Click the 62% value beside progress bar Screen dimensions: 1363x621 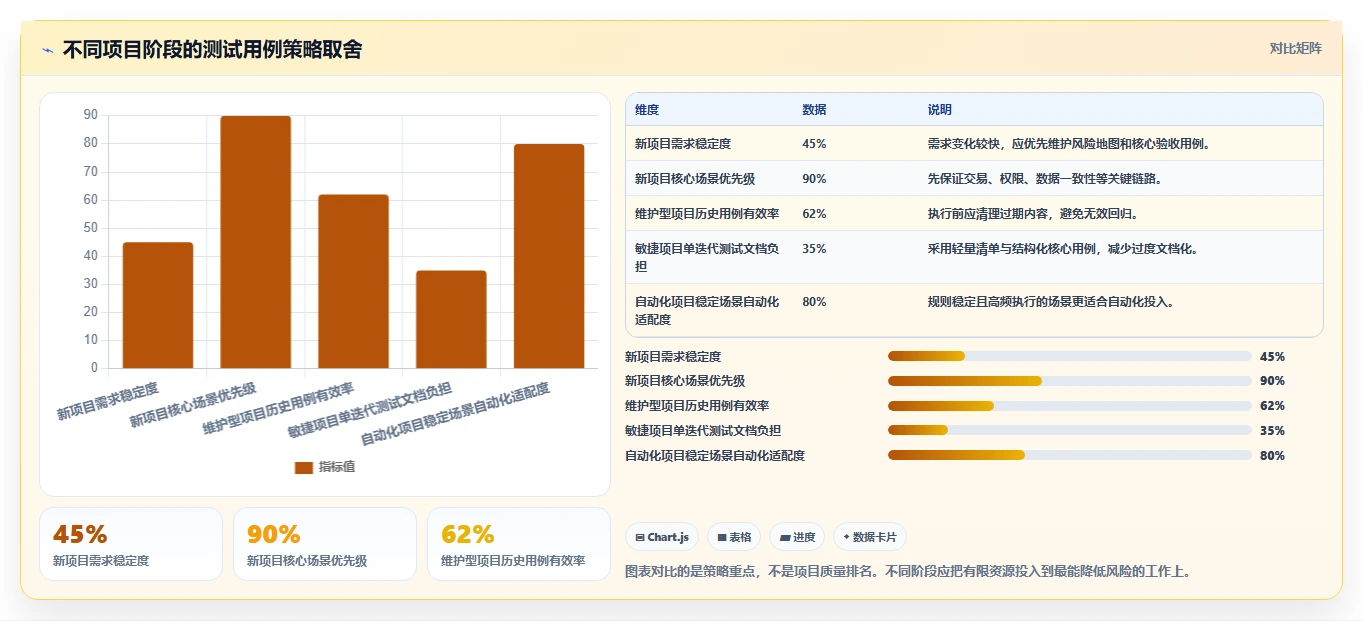pyautogui.click(x=1272, y=406)
